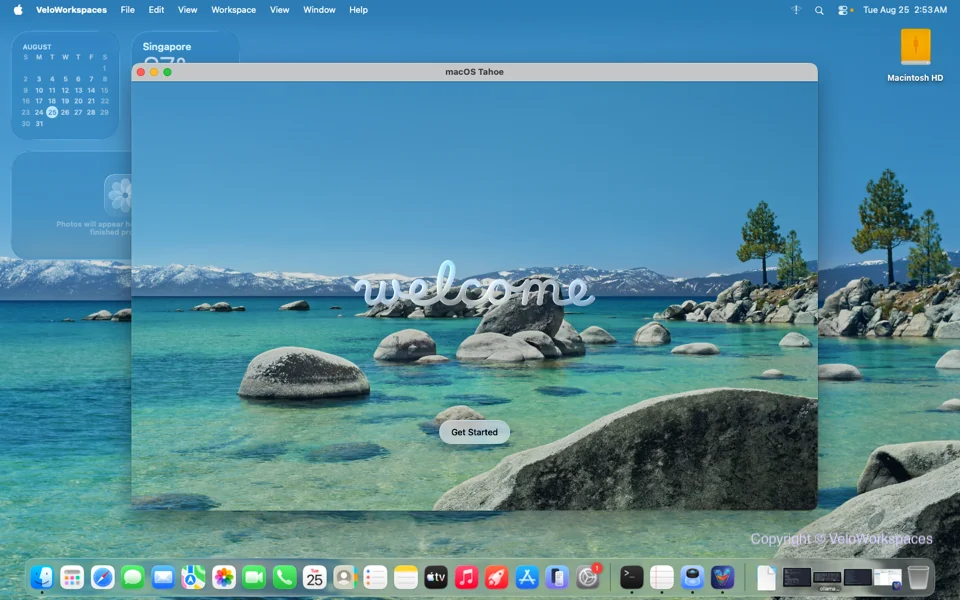This screenshot has width=960, height=600.
Task: Launch Reminders from the dock
Action: point(375,577)
